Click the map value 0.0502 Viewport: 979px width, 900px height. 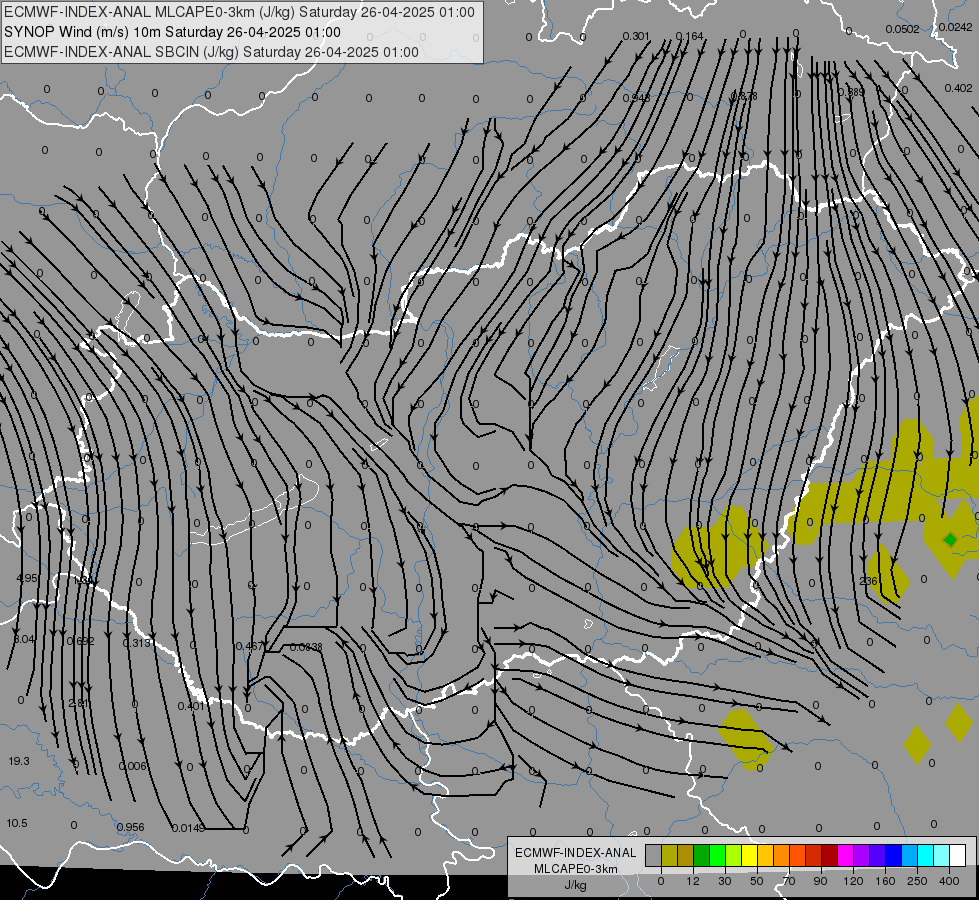click(x=902, y=29)
